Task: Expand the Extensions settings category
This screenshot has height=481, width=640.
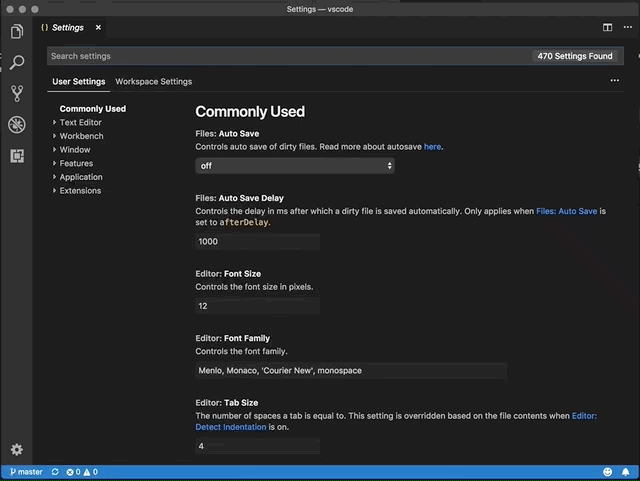Action: (80, 190)
